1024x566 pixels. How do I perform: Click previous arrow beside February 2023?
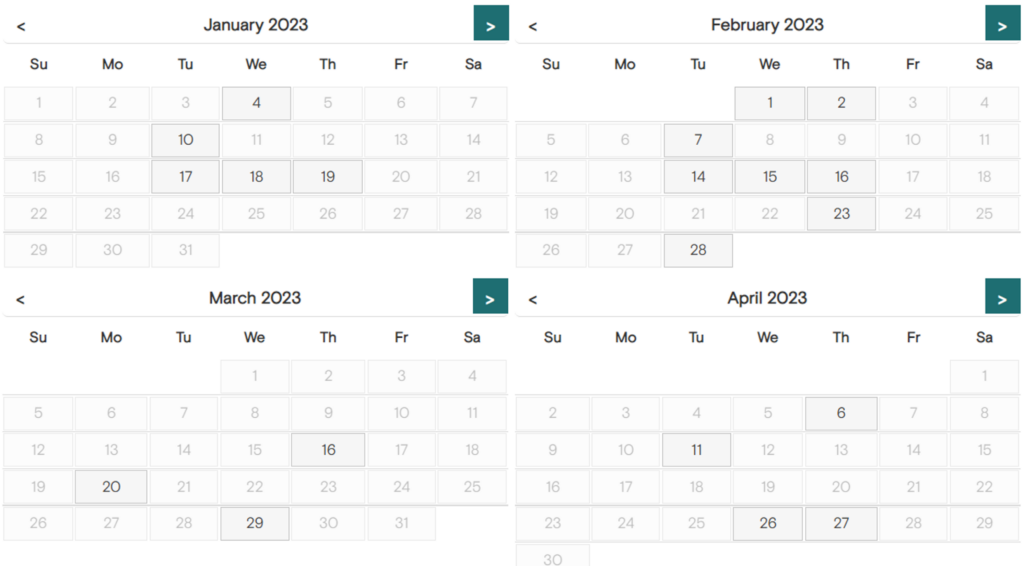coord(533,26)
